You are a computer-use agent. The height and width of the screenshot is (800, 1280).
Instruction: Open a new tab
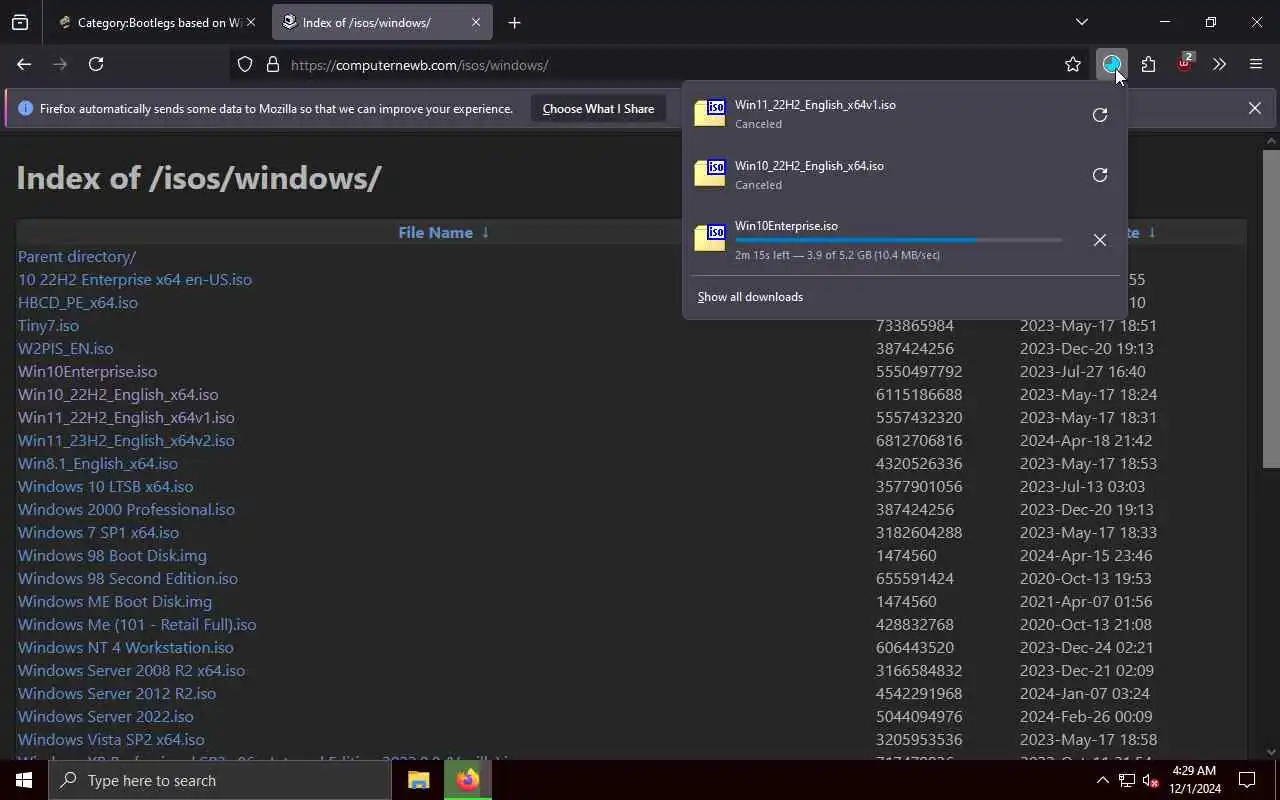click(514, 22)
